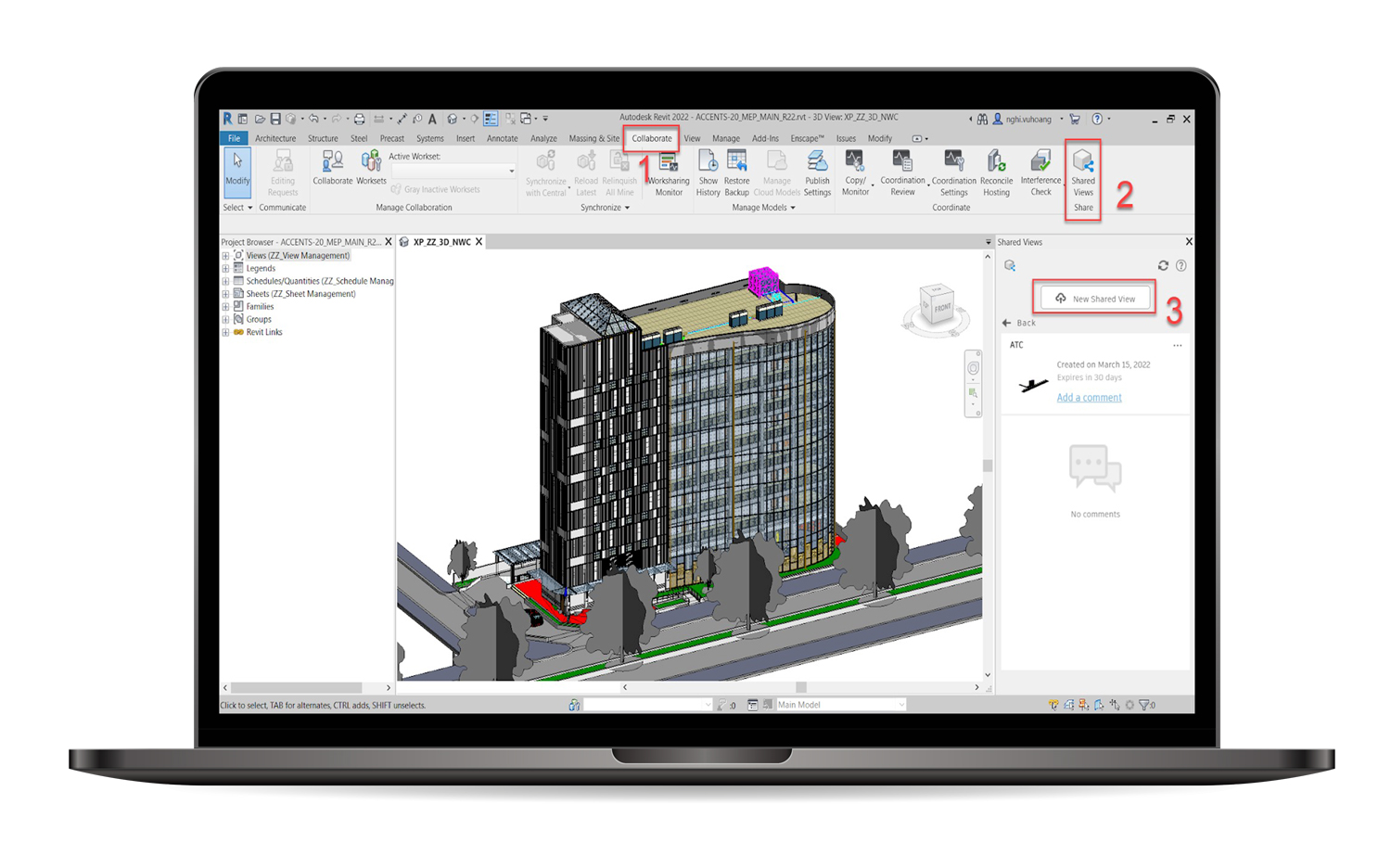Switch to the Massing & Site ribbon tab
This screenshot has height=868, width=1391.
pos(593,138)
